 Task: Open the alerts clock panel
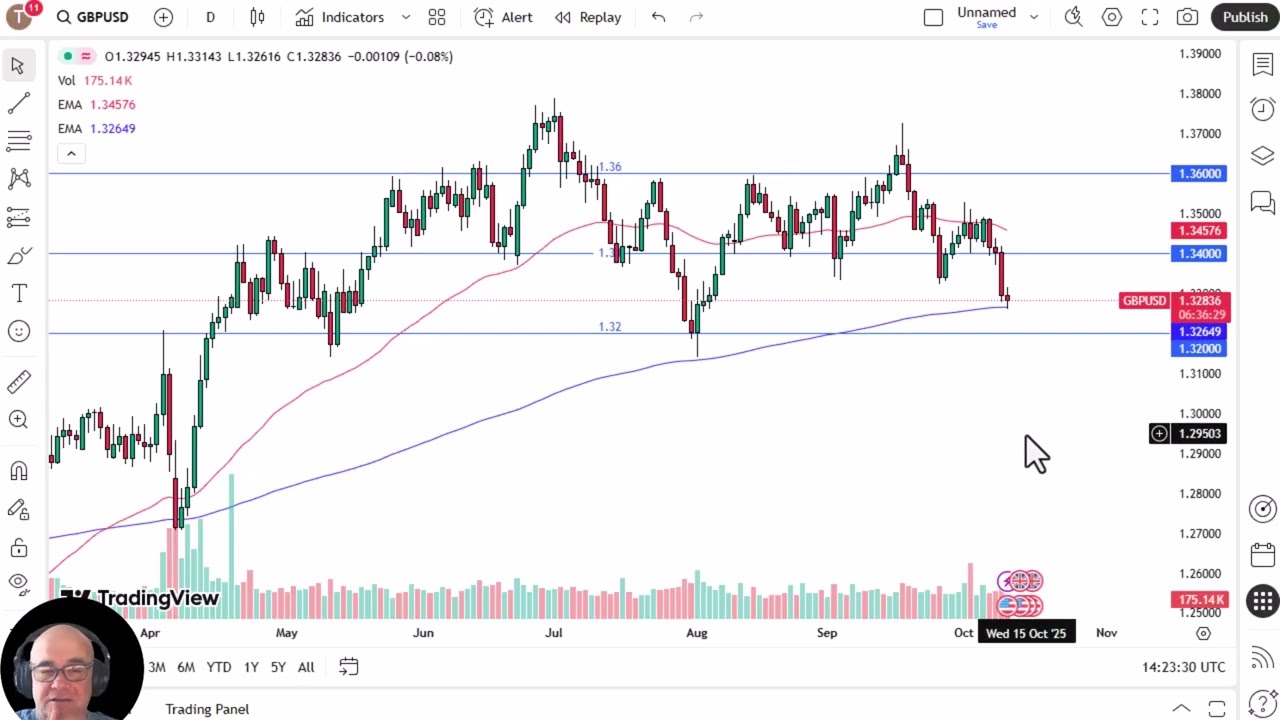click(1262, 108)
